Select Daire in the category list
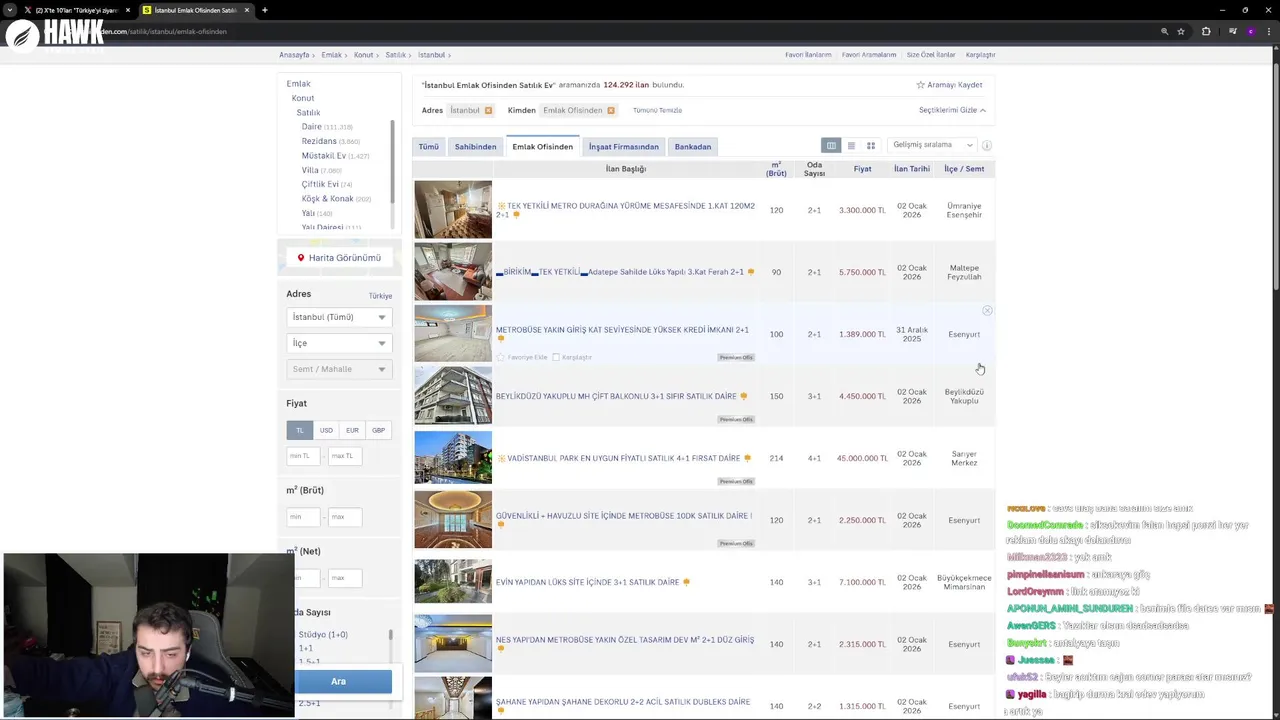Viewport: 1280px width, 720px height. point(312,127)
